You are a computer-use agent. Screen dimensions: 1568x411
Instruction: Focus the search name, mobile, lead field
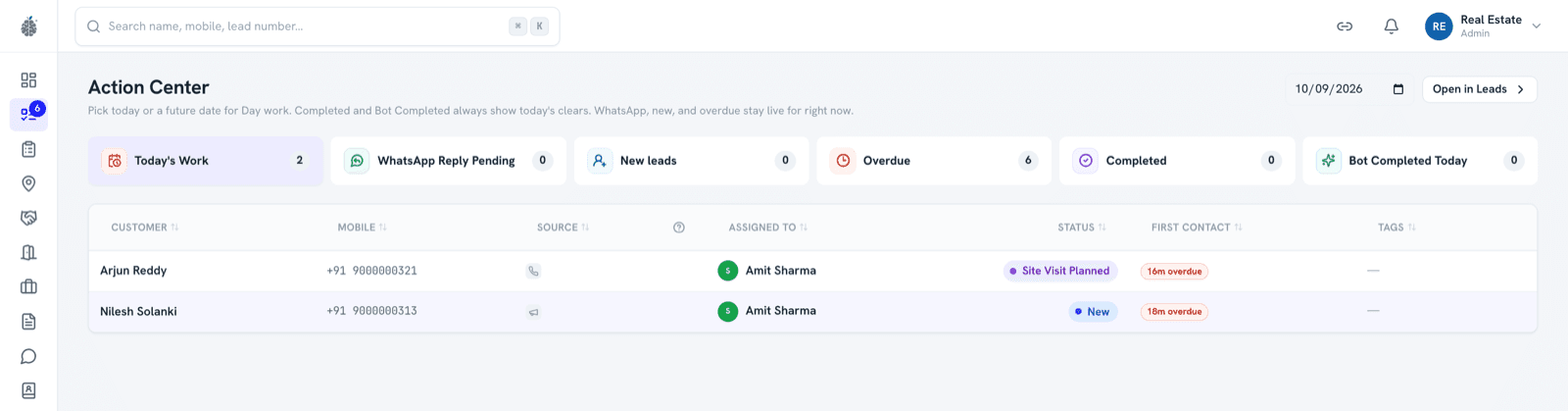point(318,26)
